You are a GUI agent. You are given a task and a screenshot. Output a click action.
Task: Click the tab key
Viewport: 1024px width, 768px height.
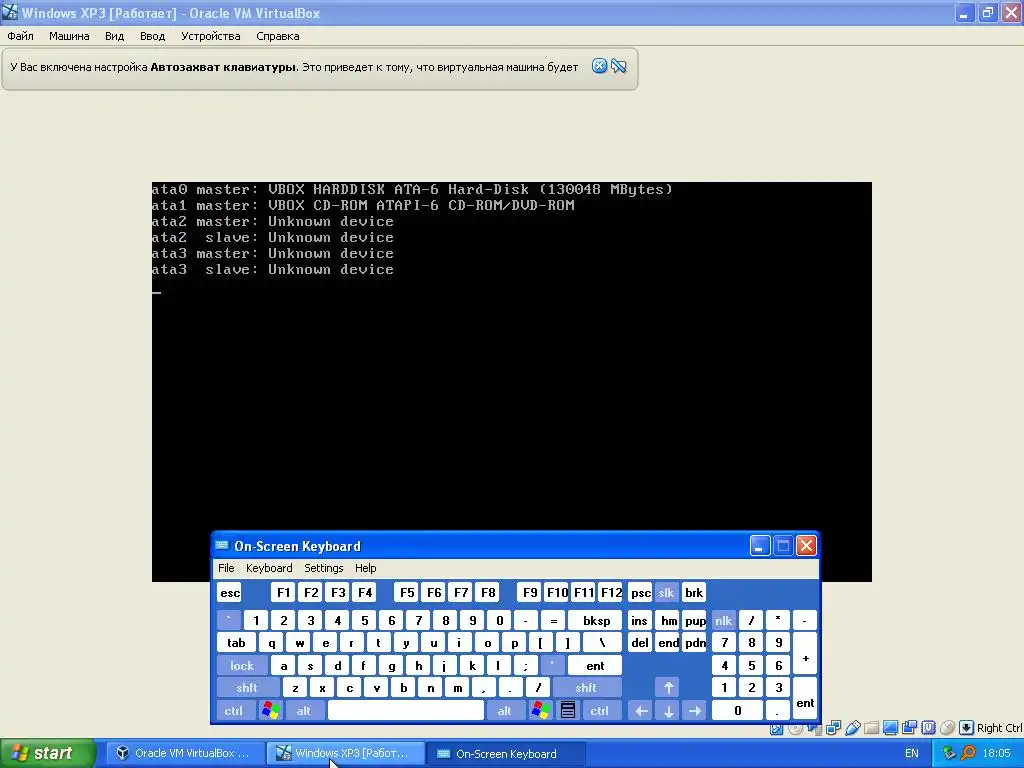(236, 643)
